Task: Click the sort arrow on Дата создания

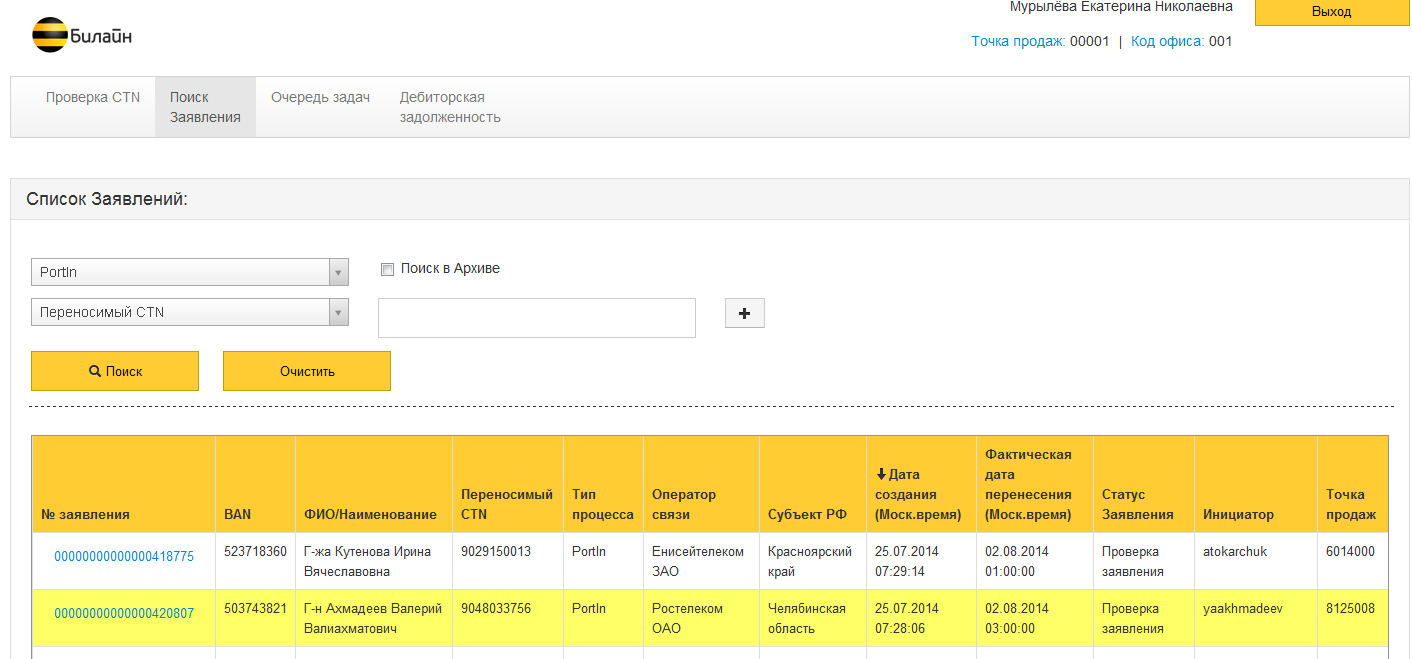Action: pyautogui.click(x=881, y=474)
